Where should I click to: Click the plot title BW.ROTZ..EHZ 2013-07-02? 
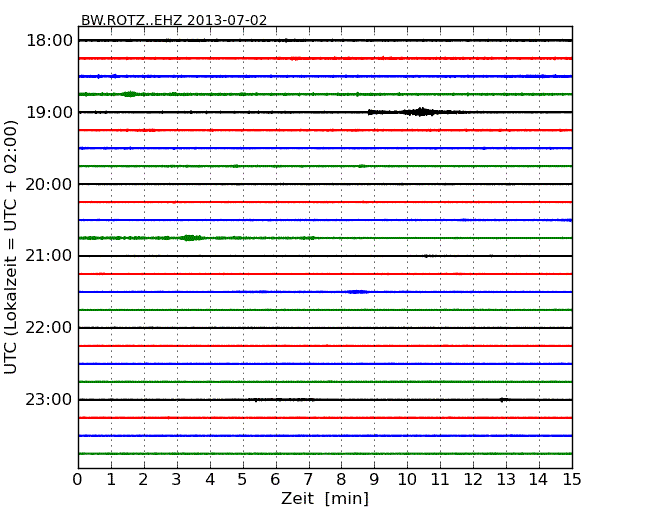click(174, 20)
